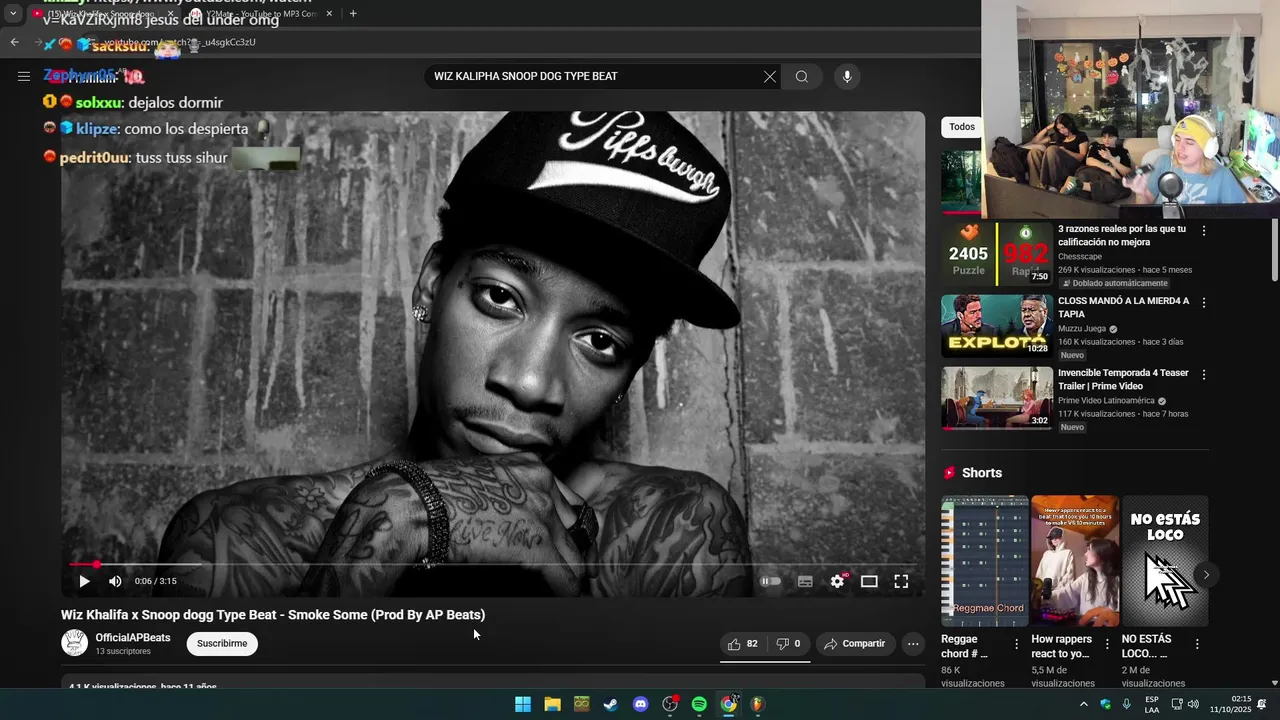This screenshot has width=1280, height=720.
Task: Open Invencible Temporada 4 teaser thumbnail
Action: pos(997,398)
